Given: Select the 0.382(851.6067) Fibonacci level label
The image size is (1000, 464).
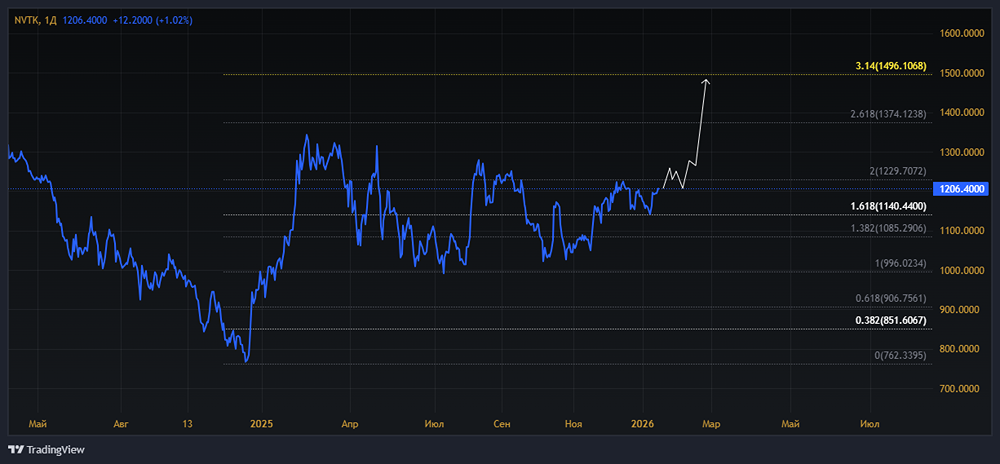Looking at the screenshot, I should (x=890, y=320).
